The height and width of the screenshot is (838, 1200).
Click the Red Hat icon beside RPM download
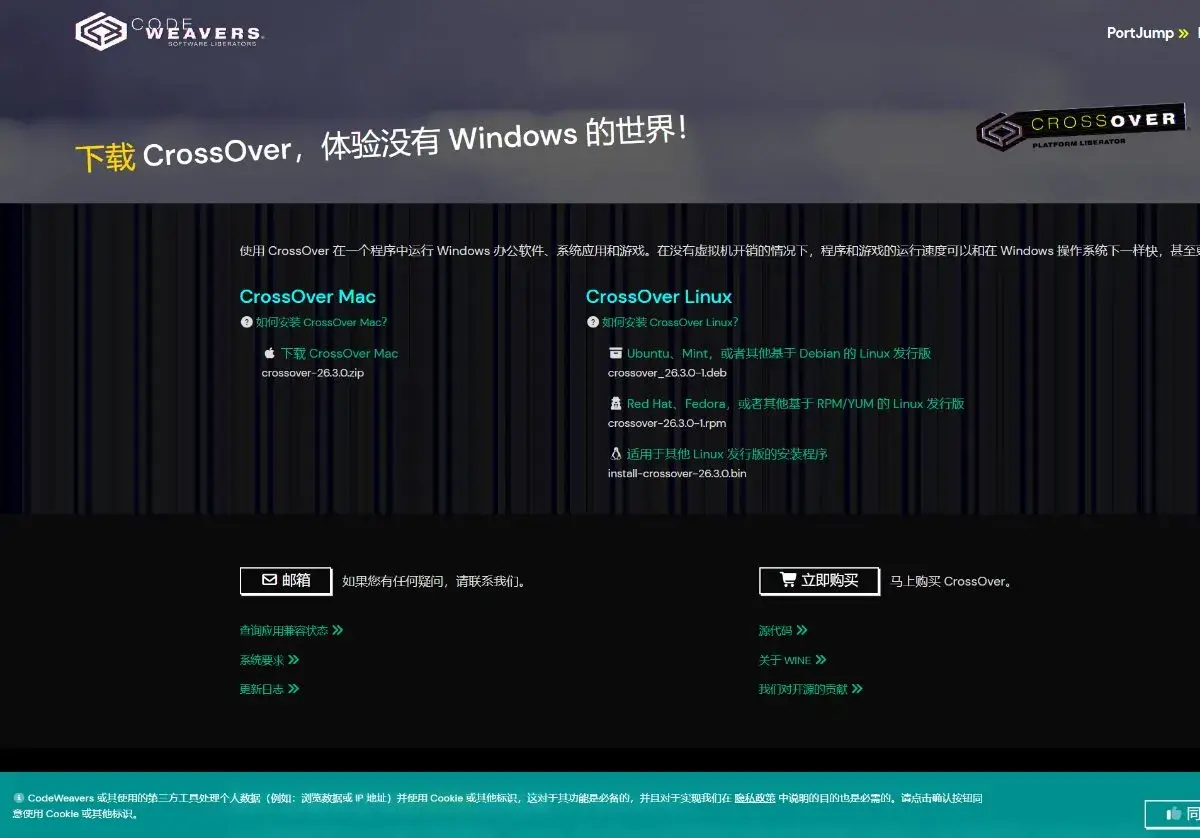tap(616, 403)
